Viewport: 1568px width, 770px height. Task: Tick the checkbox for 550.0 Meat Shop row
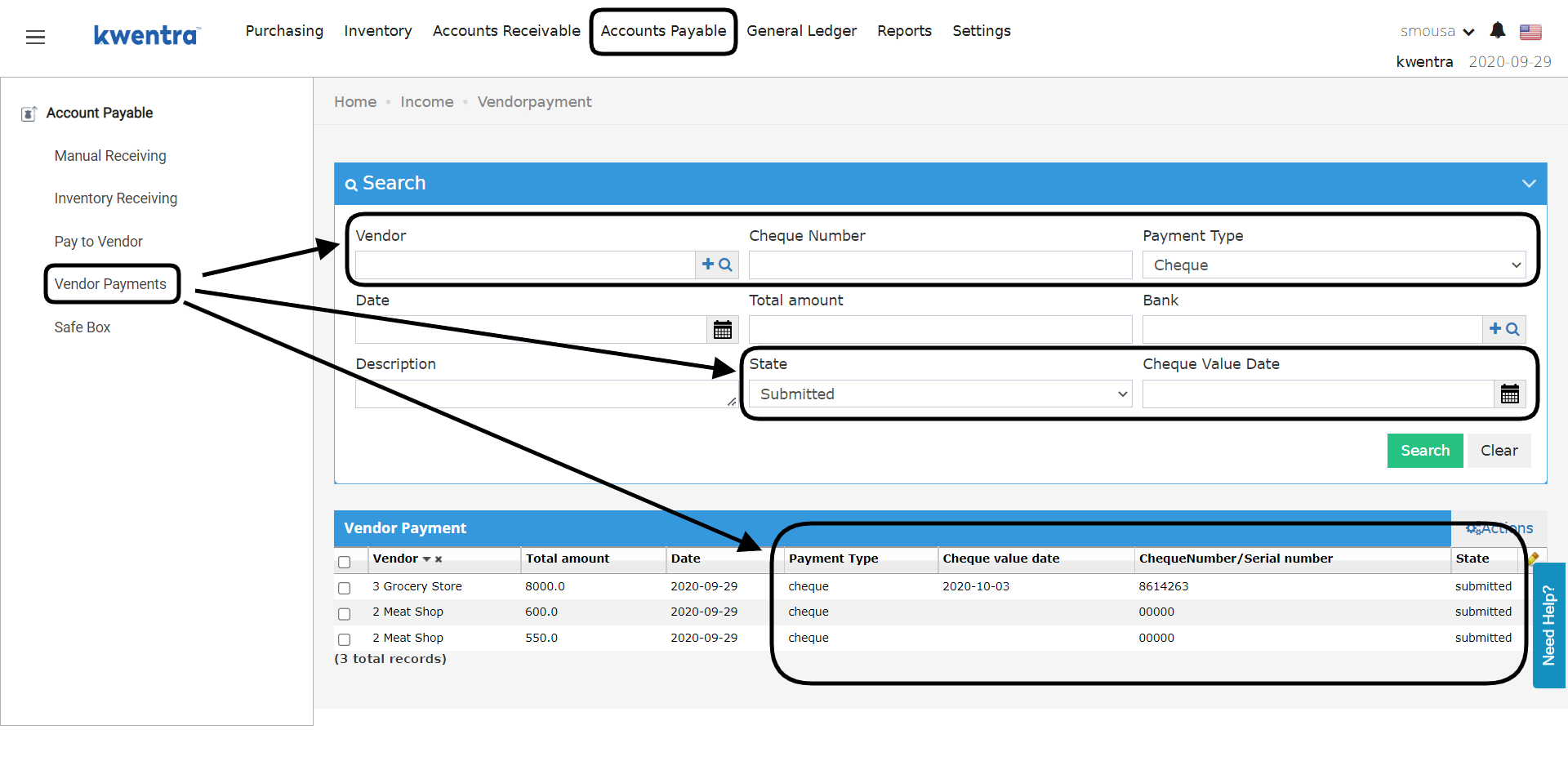[344, 639]
